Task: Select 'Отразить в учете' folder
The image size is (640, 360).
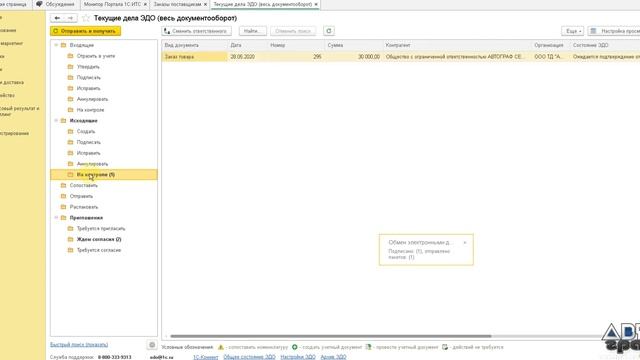Action: [96, 56]
